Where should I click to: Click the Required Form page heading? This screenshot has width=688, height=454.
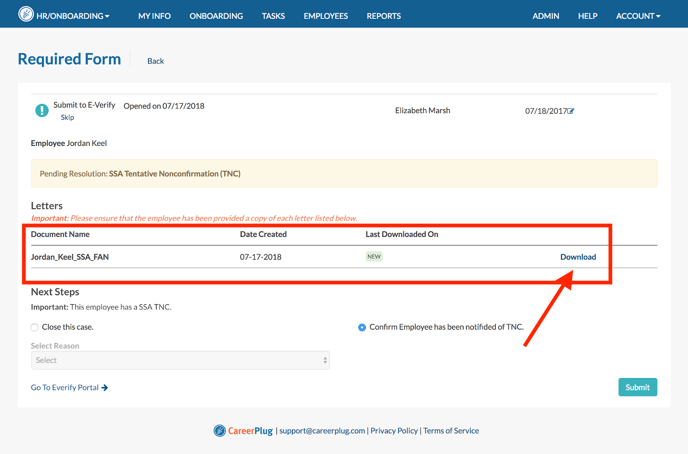[x=69, y=59]
